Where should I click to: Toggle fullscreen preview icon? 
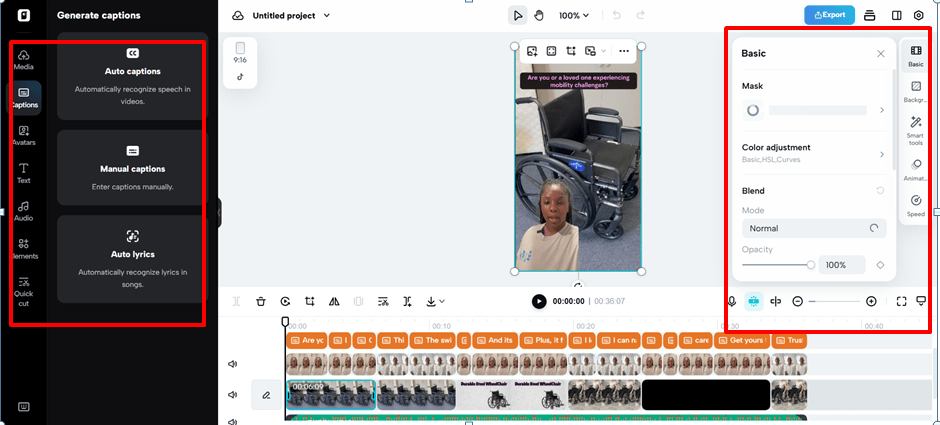click(901, 301)
